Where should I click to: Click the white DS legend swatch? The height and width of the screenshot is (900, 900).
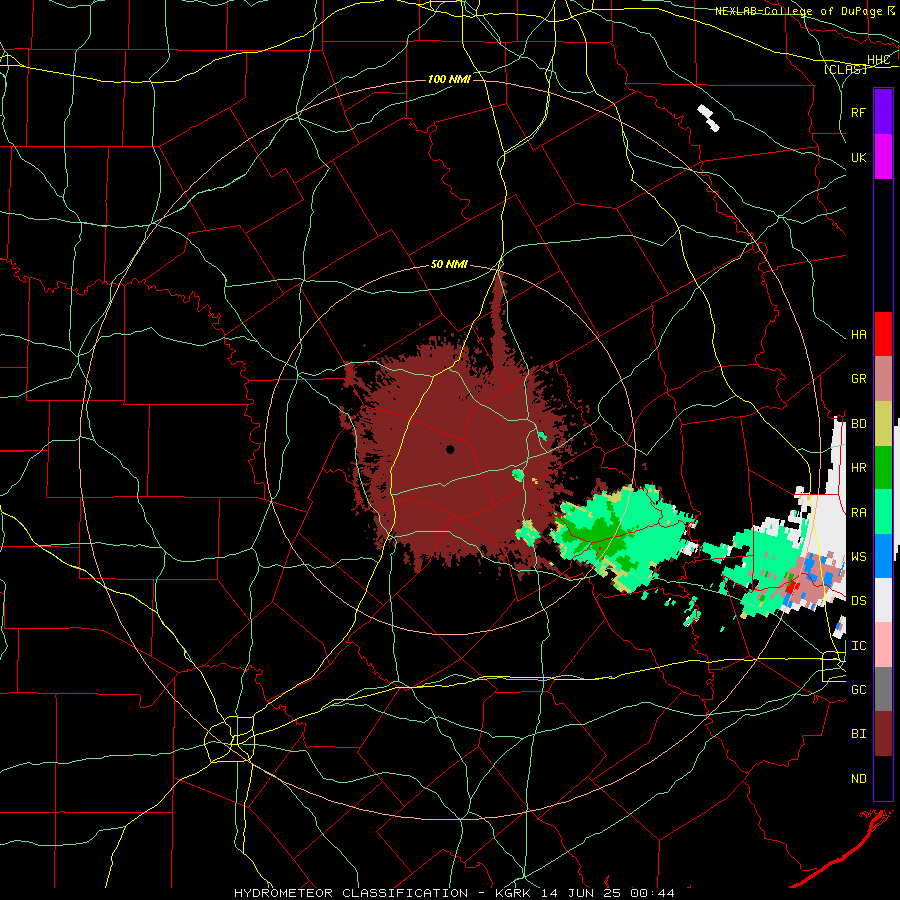click(883, 600)
